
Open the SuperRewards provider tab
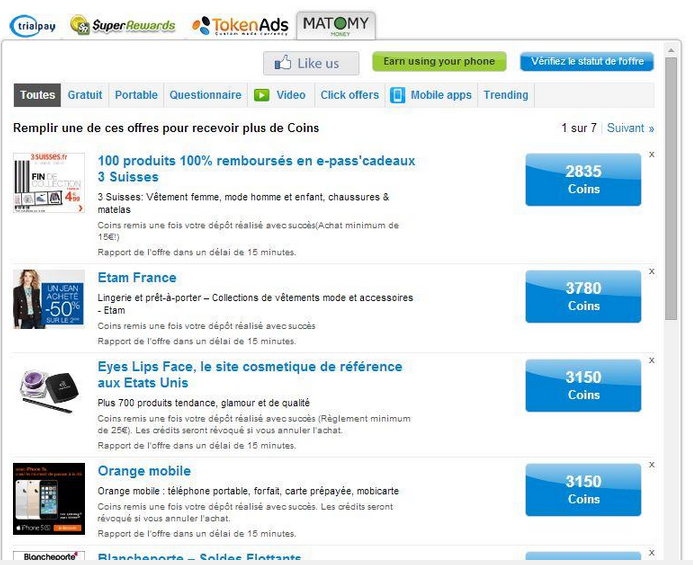(122, 25)
